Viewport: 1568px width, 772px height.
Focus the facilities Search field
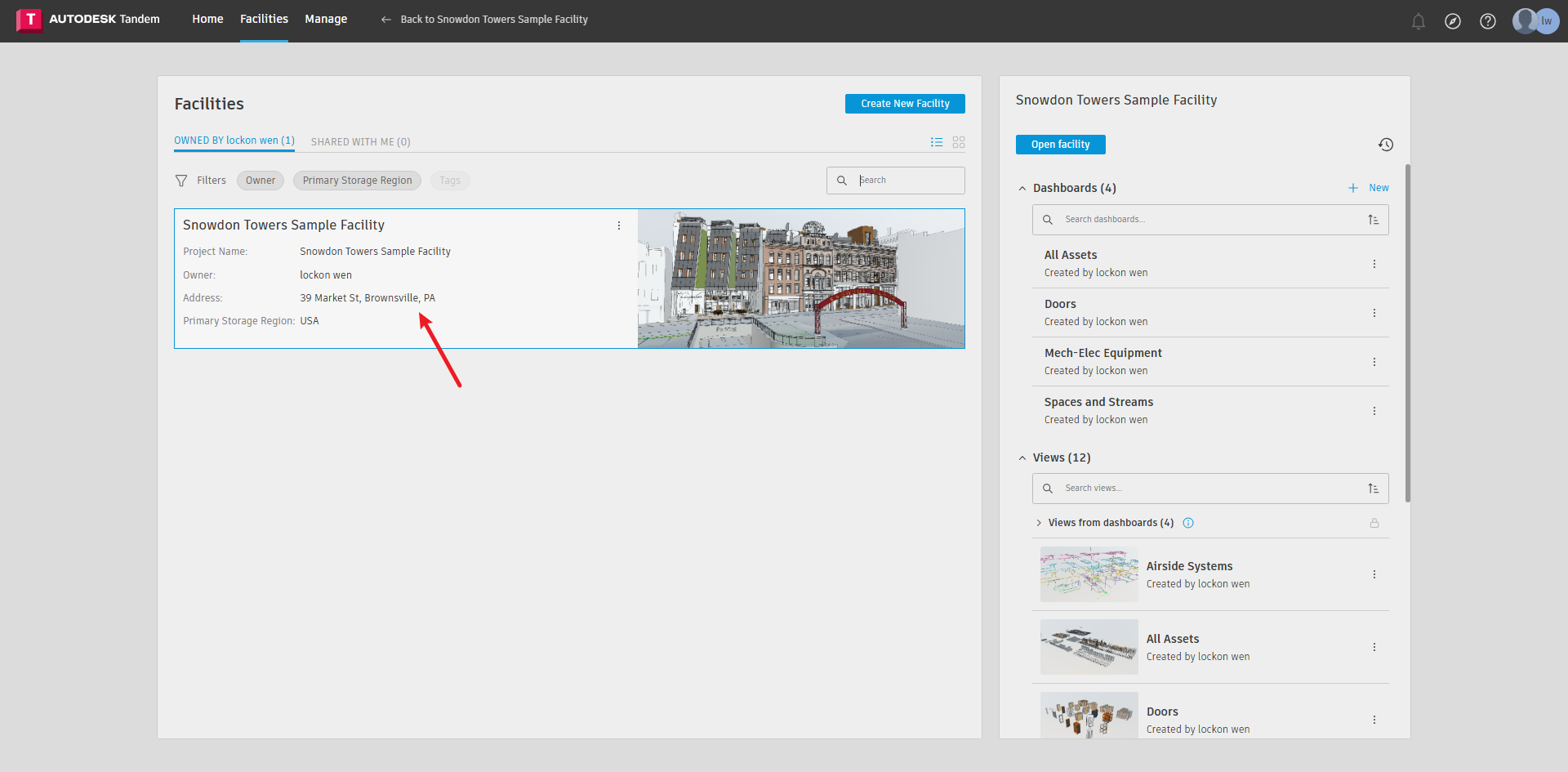896,181
